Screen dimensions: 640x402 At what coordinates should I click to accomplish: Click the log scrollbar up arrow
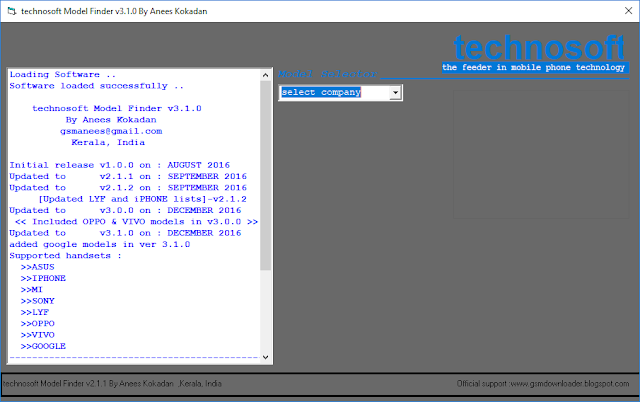[265, 75]
